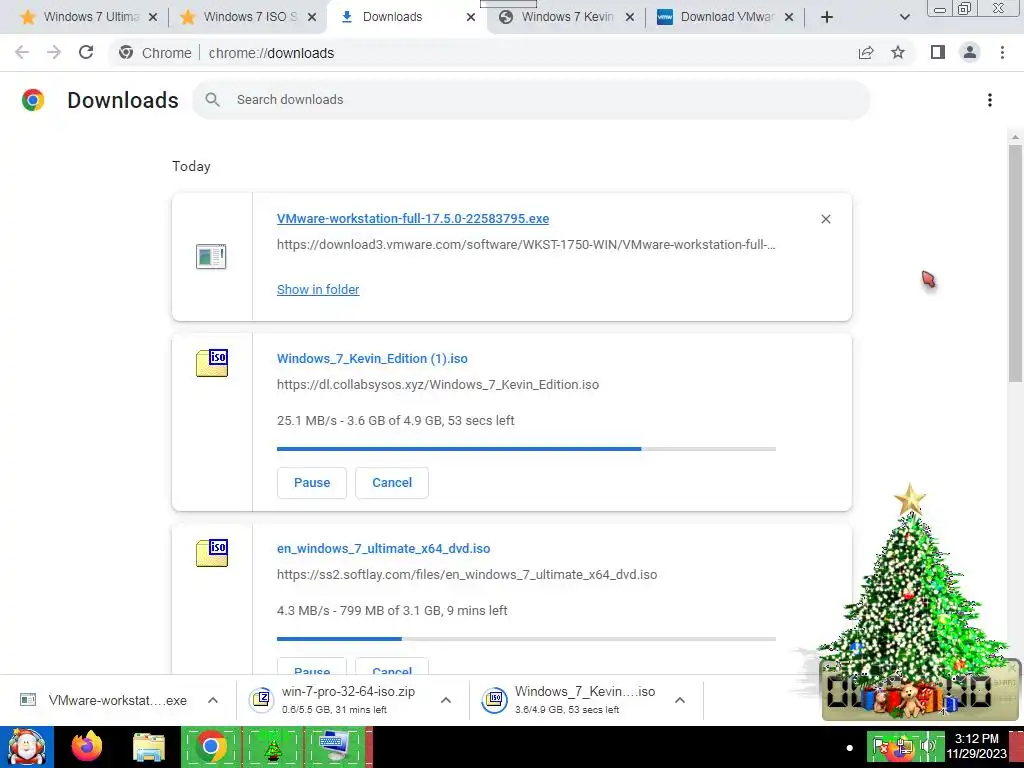The image size is (1024, 768).
Task: Open File Explorer from the taskbar
Action: 149,747
